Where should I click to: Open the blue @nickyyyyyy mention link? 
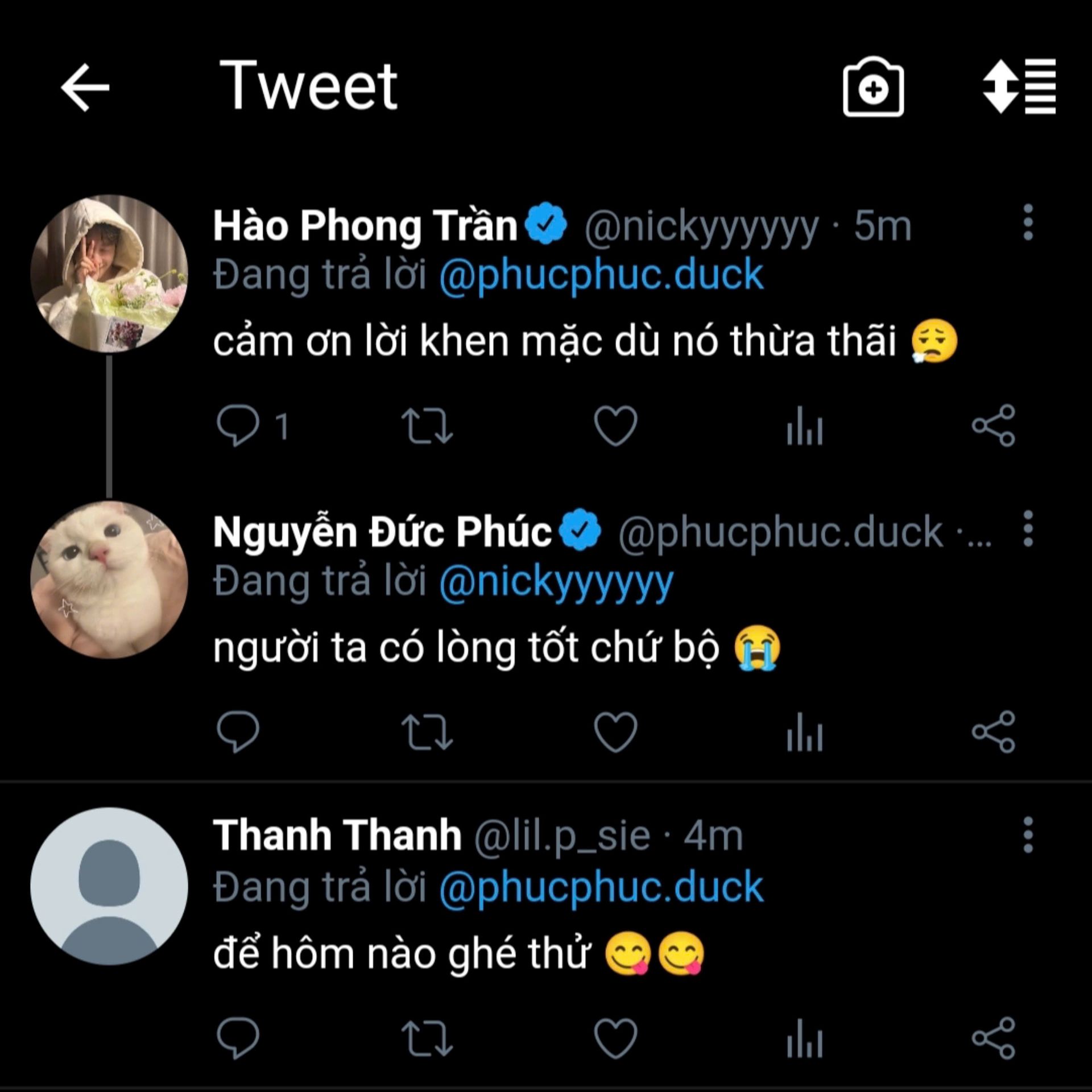tap(556, 582)
